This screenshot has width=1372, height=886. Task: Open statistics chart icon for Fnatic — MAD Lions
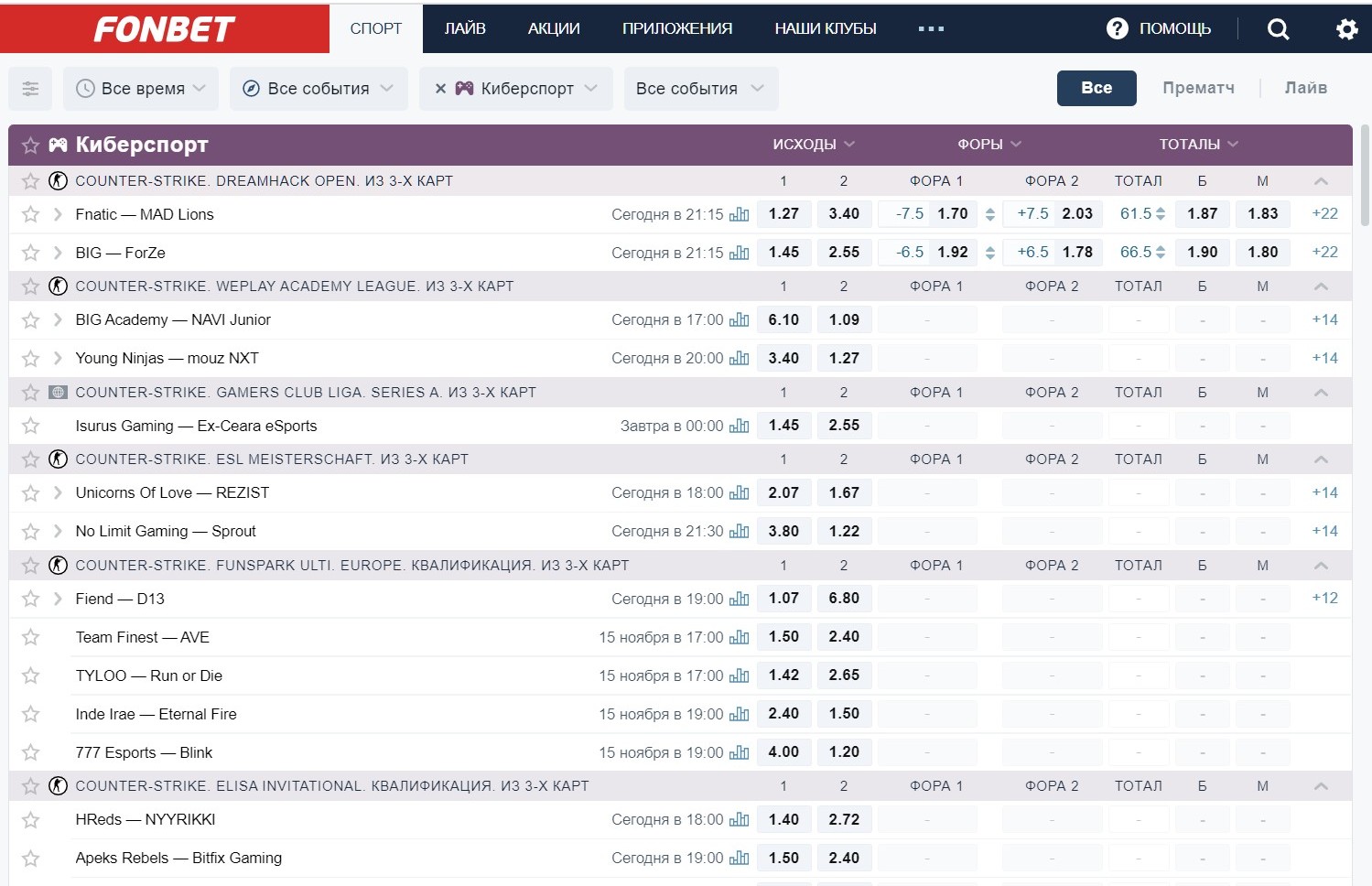[740, 214]
